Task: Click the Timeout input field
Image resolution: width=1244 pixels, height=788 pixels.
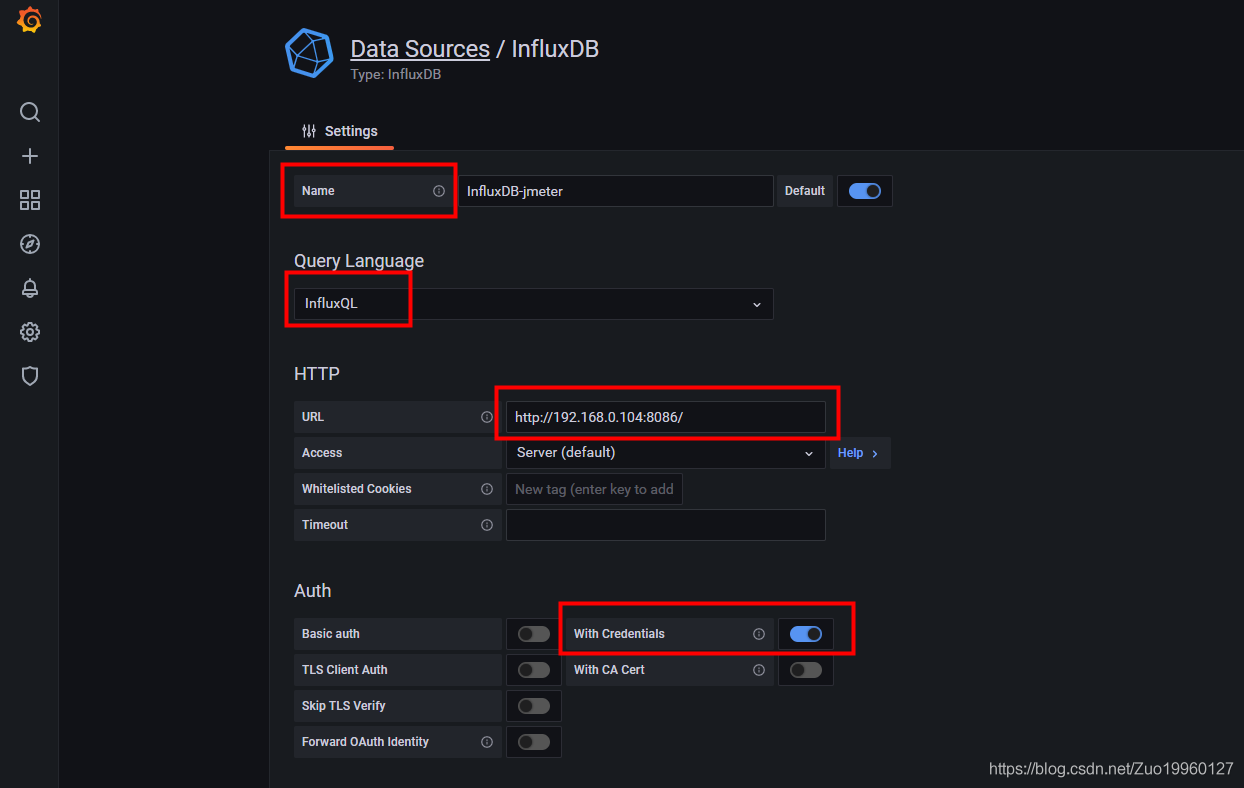Action: tap(666, 525)
